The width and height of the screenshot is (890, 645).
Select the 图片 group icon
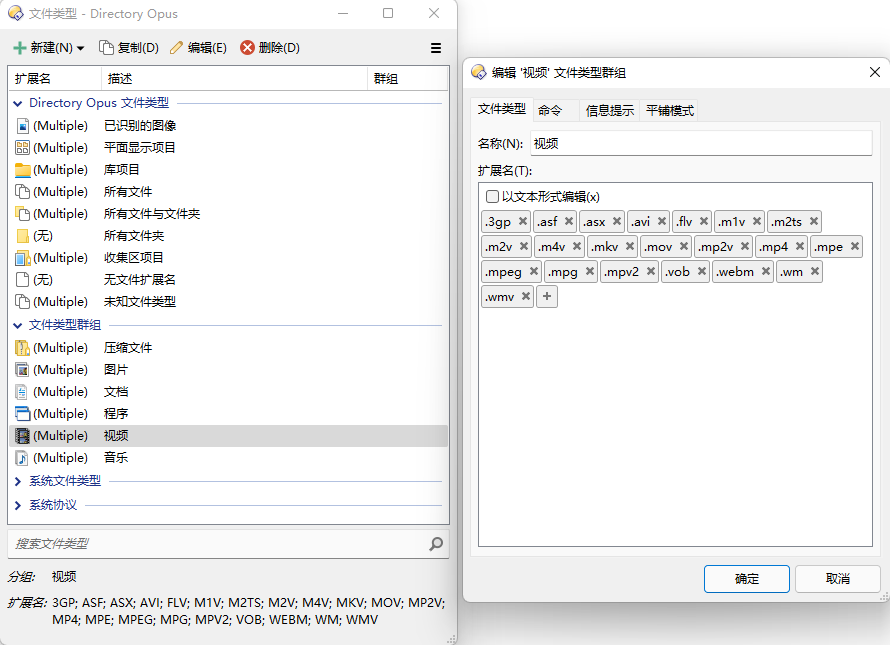[22, 370]
